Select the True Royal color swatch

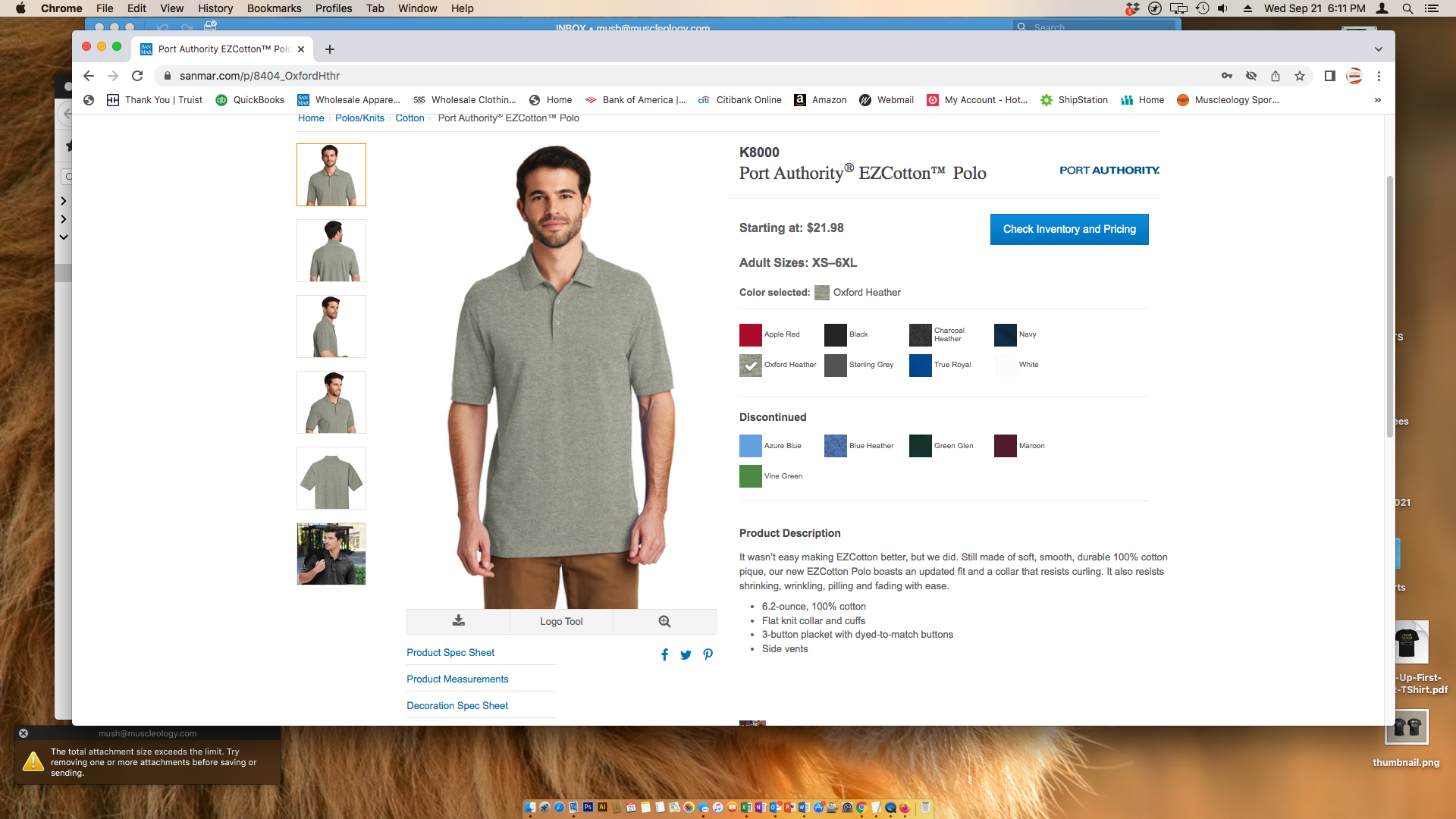coord(920,365)
